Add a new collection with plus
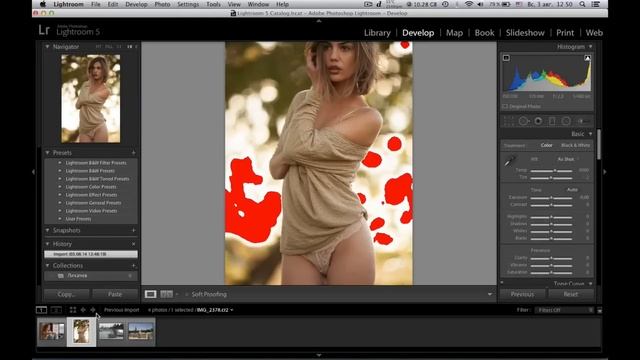 pos(133,266)
